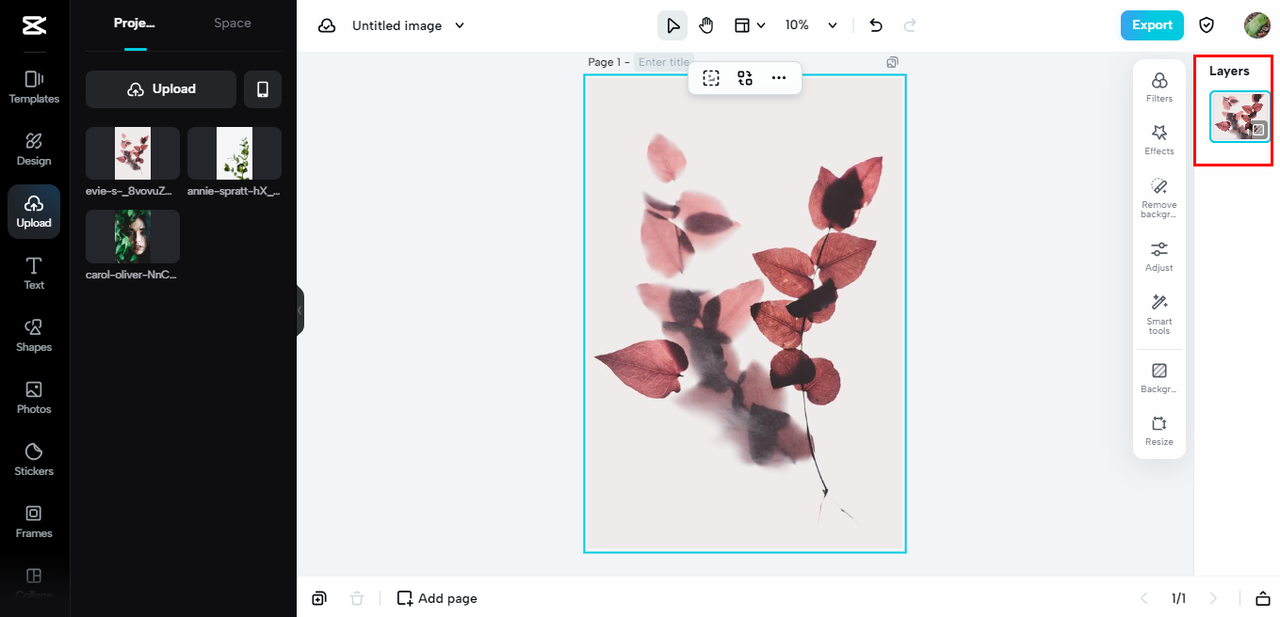1280x617 pixels.
Task: Select the leaves layer thumbnail in Layers
Action: (1240, 116)
